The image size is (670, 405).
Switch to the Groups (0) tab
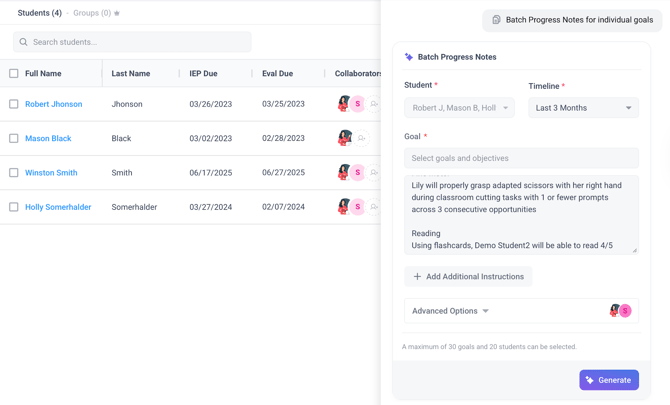point(92,13)
